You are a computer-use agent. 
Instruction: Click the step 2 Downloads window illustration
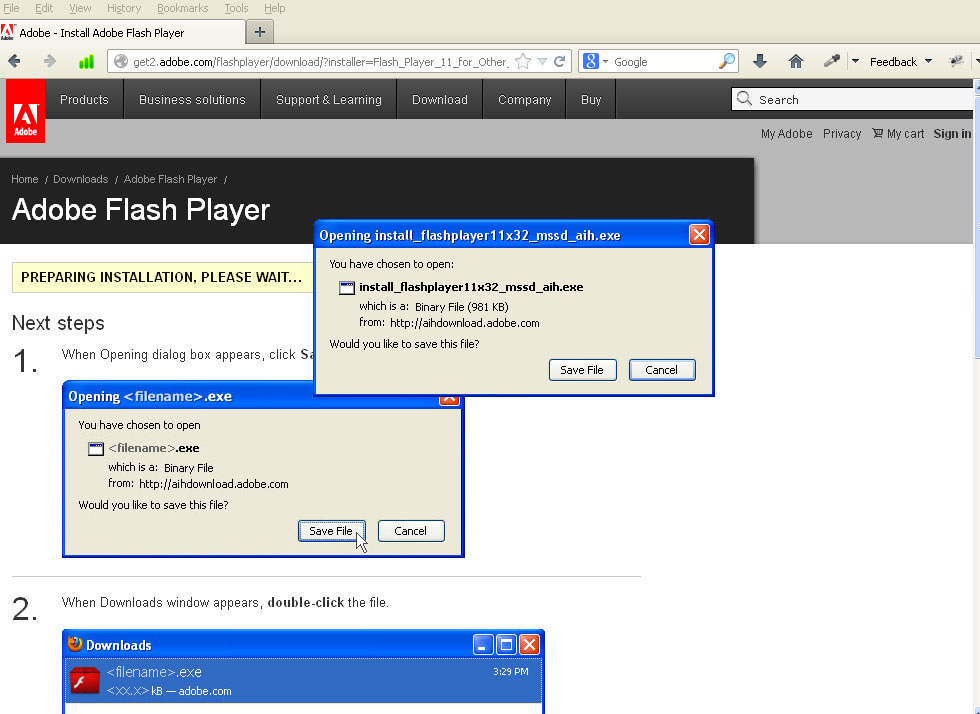[x=304, y=671]
